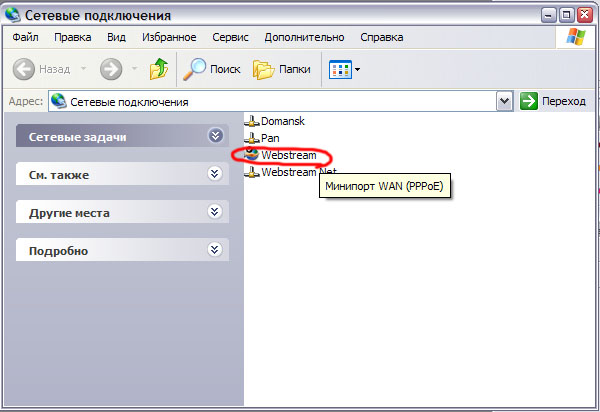
Task: Click the Подробно header text
Action: point(59,251)
